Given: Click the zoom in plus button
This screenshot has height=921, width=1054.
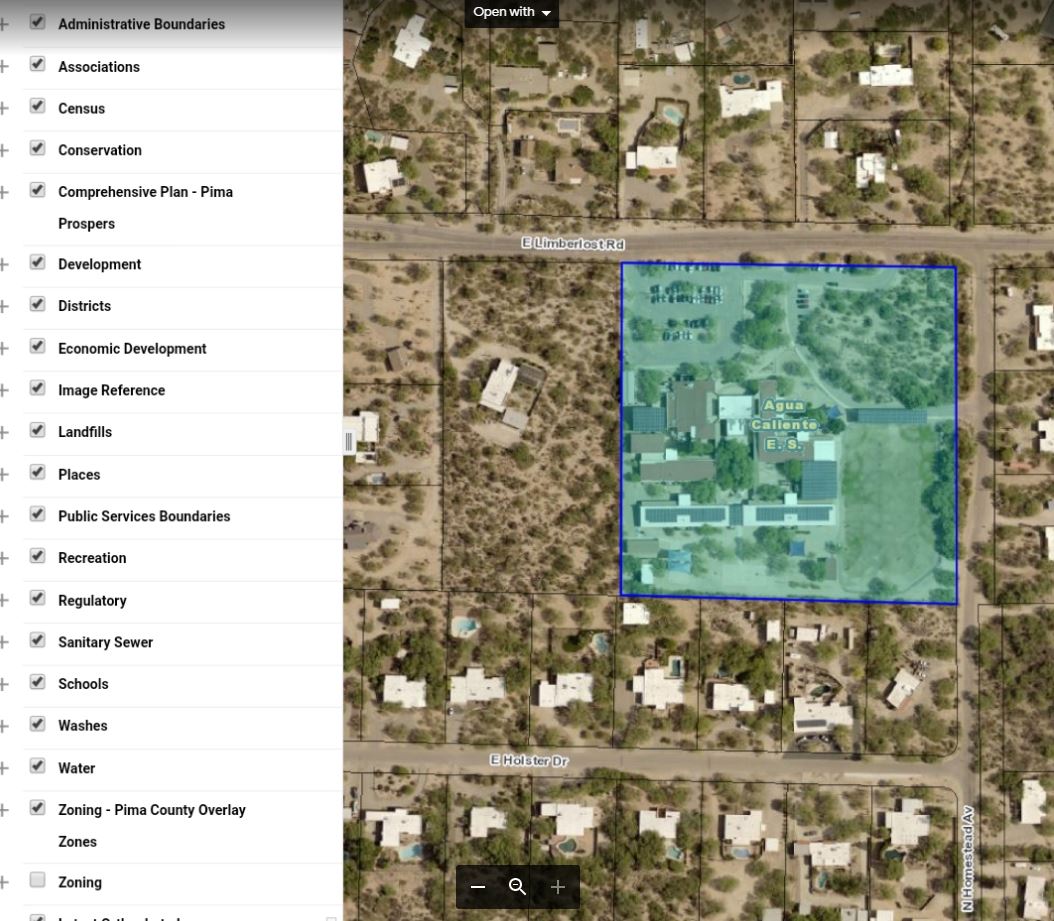Looking at the screenshot, I should (558, 887).
